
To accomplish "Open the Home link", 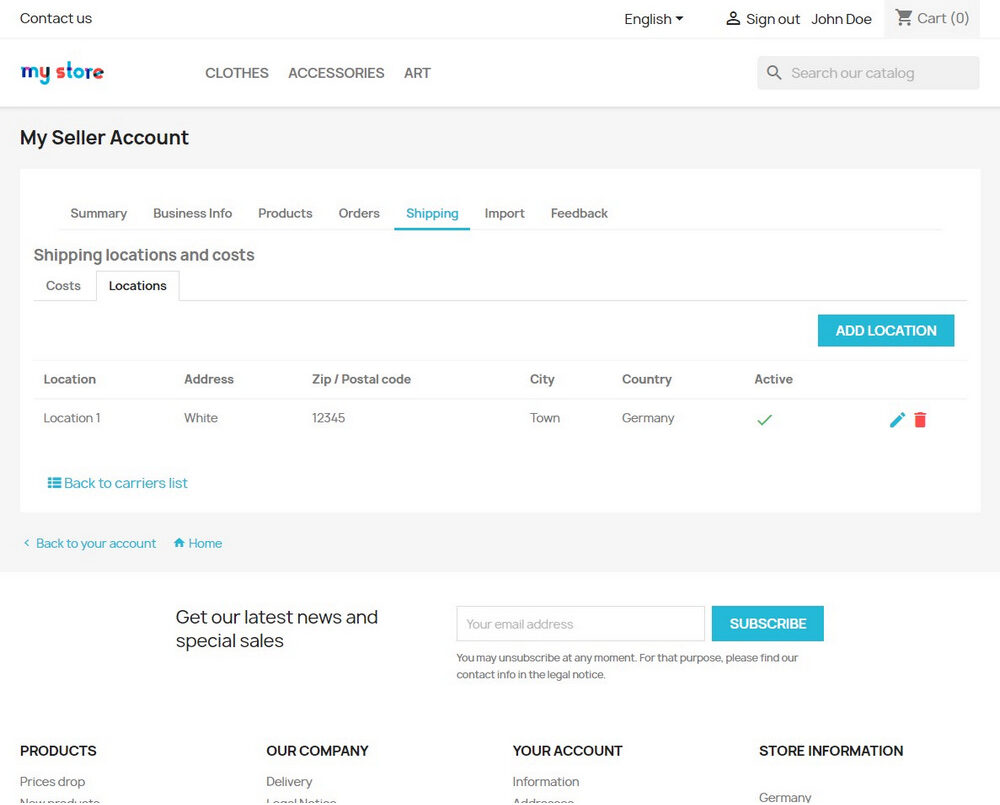I will [x=205, y=543].
